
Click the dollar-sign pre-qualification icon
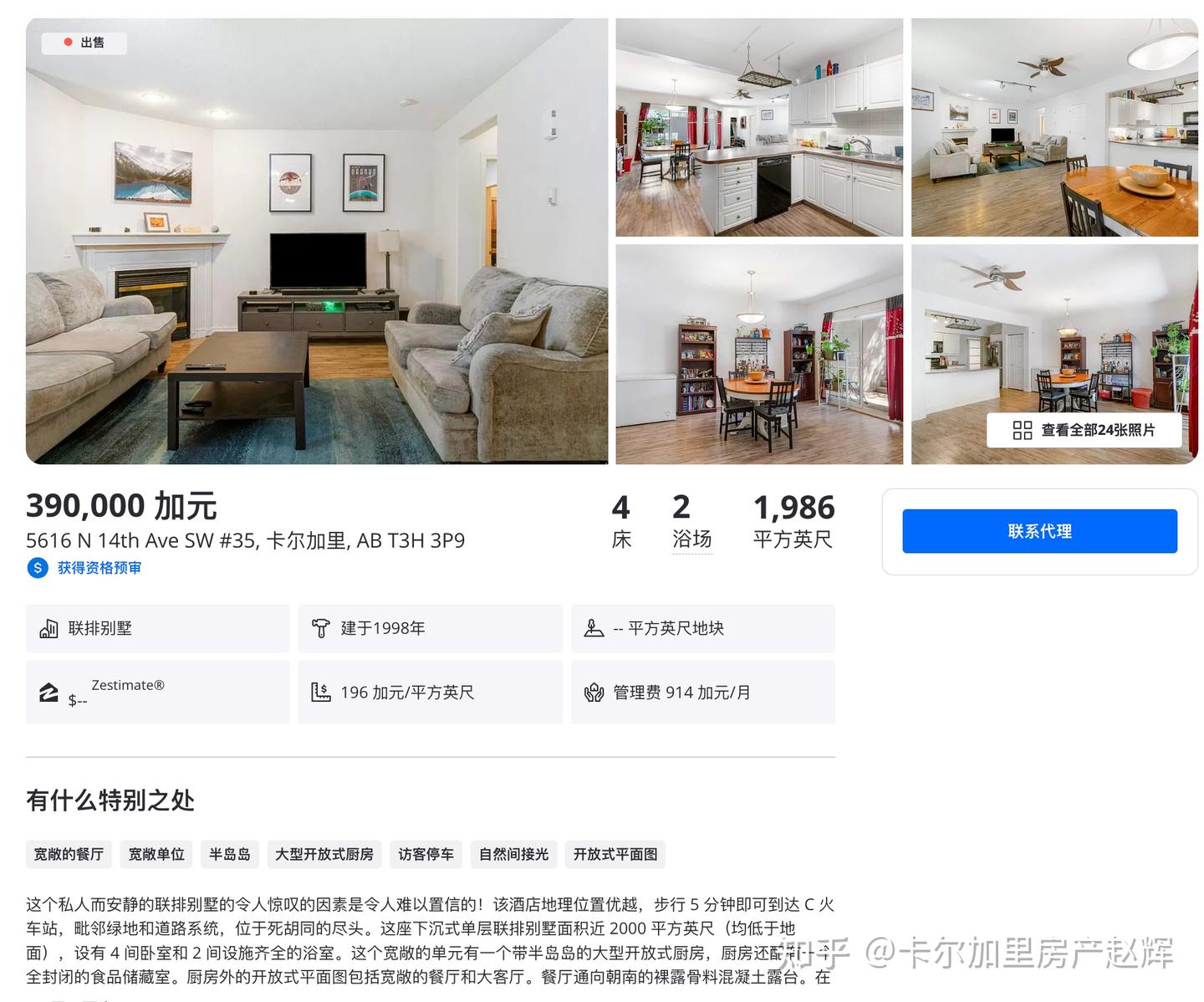pyautogui.click(x=37, y=568)
